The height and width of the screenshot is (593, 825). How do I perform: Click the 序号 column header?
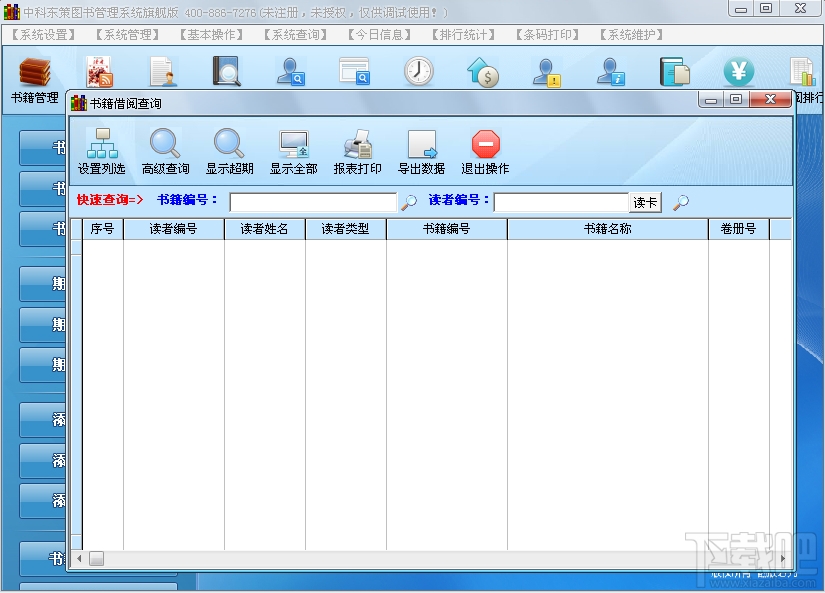tap(103, 229)
